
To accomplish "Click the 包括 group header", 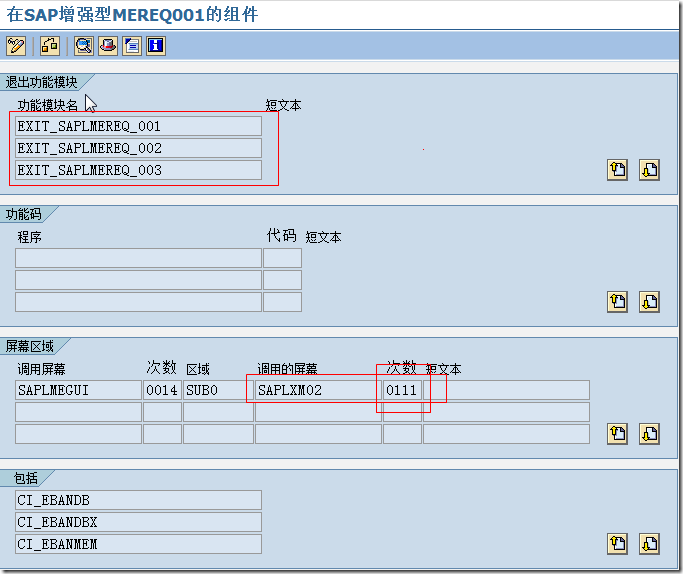I will (x=26, y=478).
